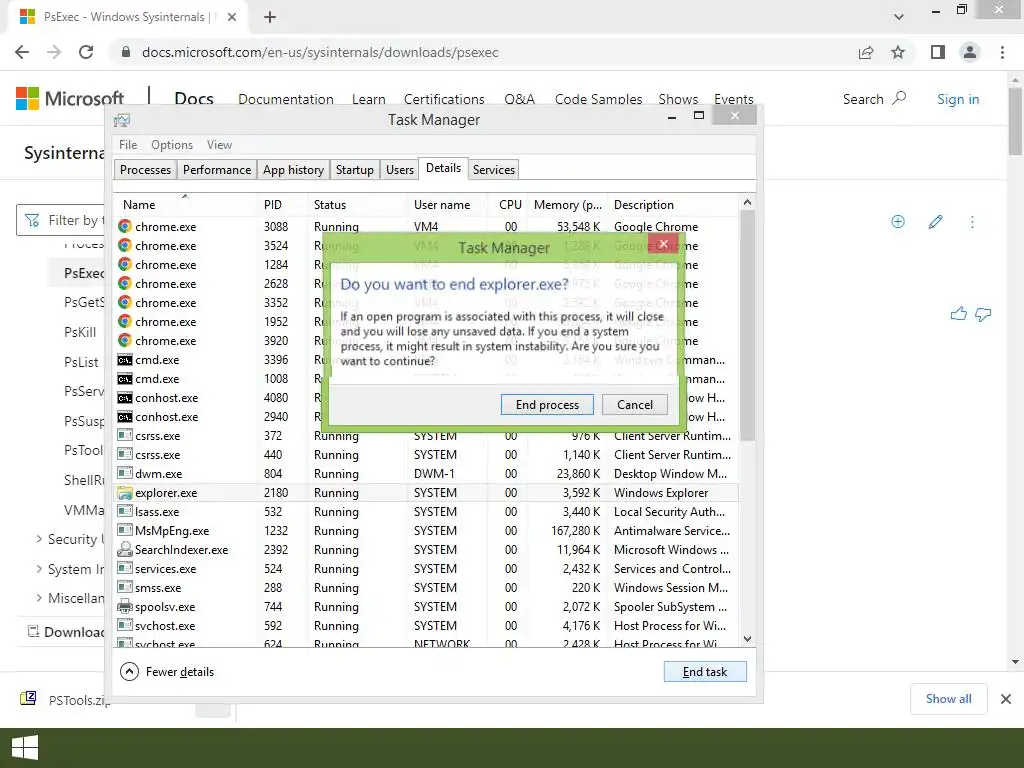This screenshot has width=1024, height=768.
Task: Click the conhost.exe icon for PID 4080
Action: [125, 398]
